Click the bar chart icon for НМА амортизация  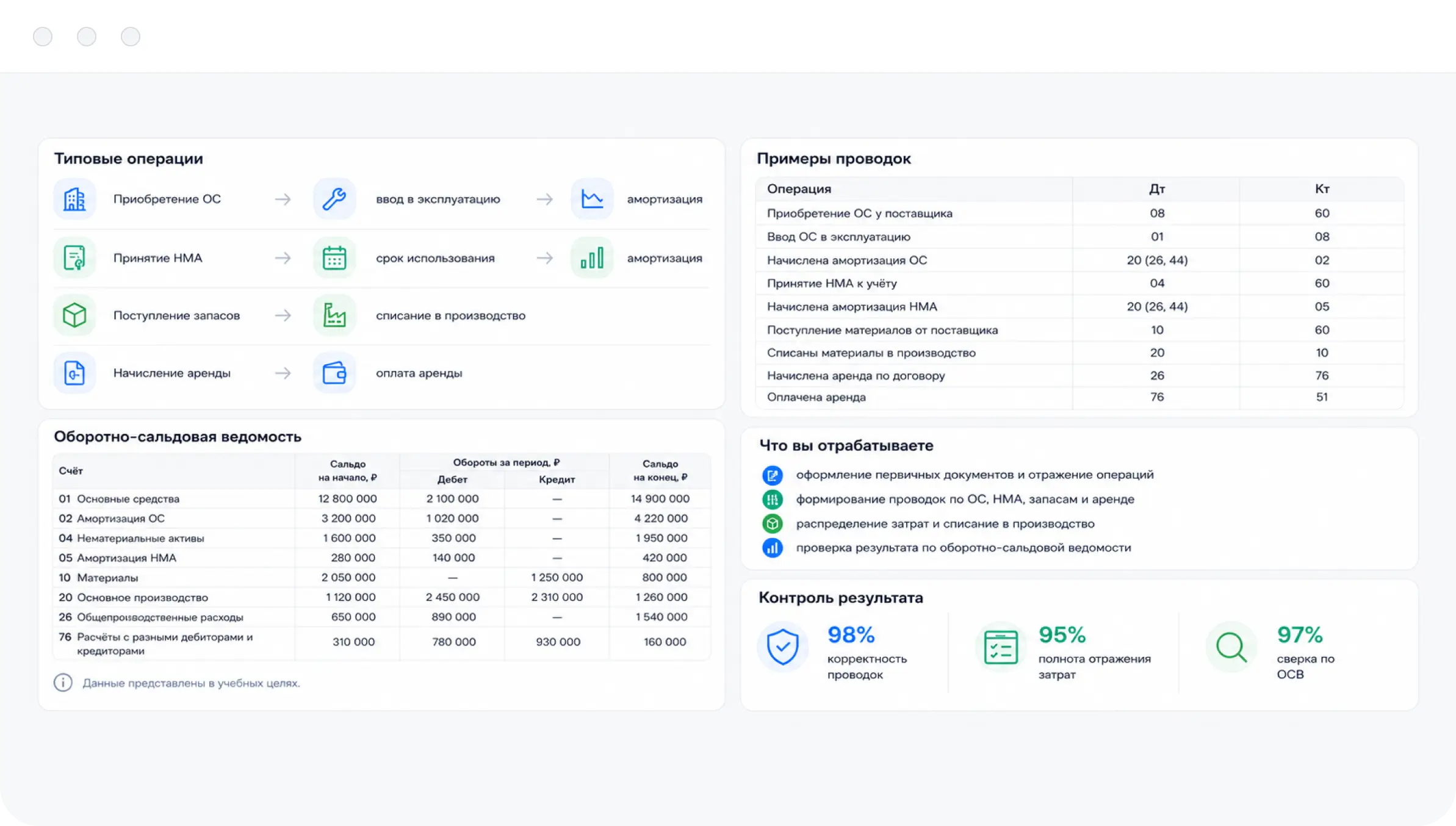click(592, 258)
